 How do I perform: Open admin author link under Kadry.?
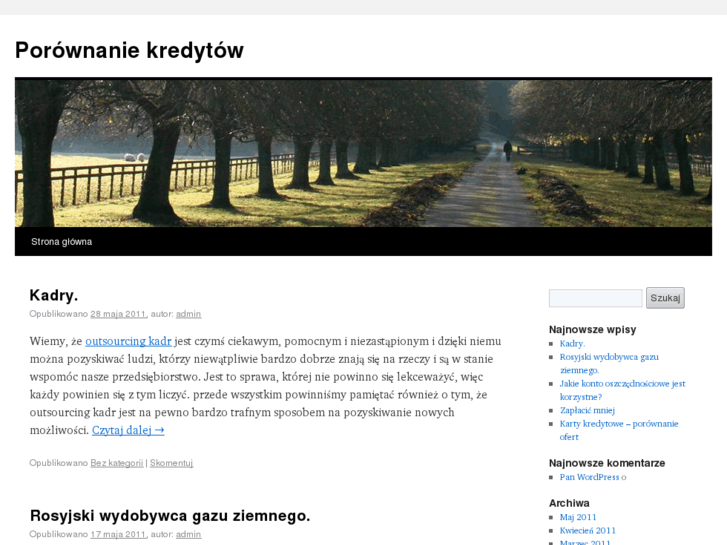(x=188, y=314)
